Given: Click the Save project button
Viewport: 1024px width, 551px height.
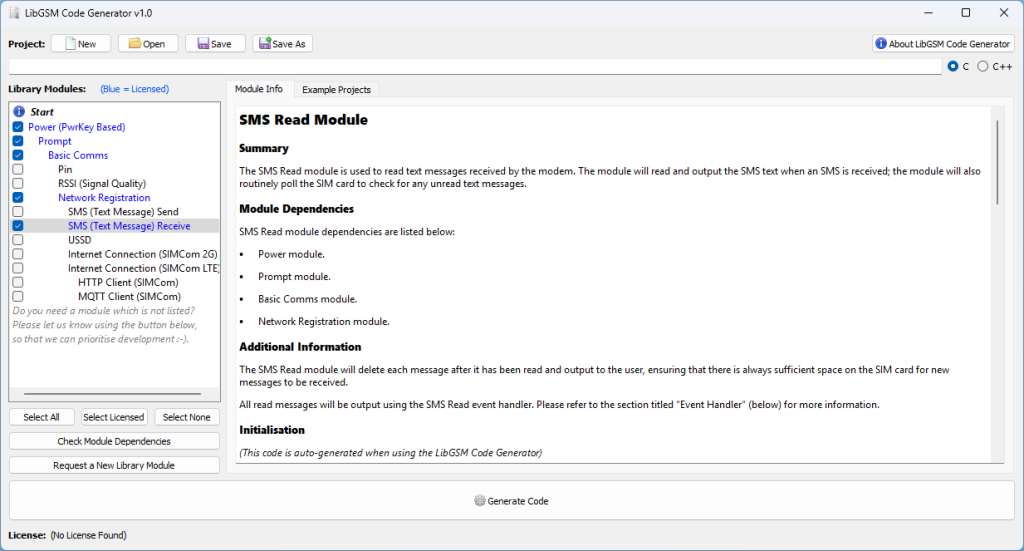Looking at the screenshot, I should [215, 44].
